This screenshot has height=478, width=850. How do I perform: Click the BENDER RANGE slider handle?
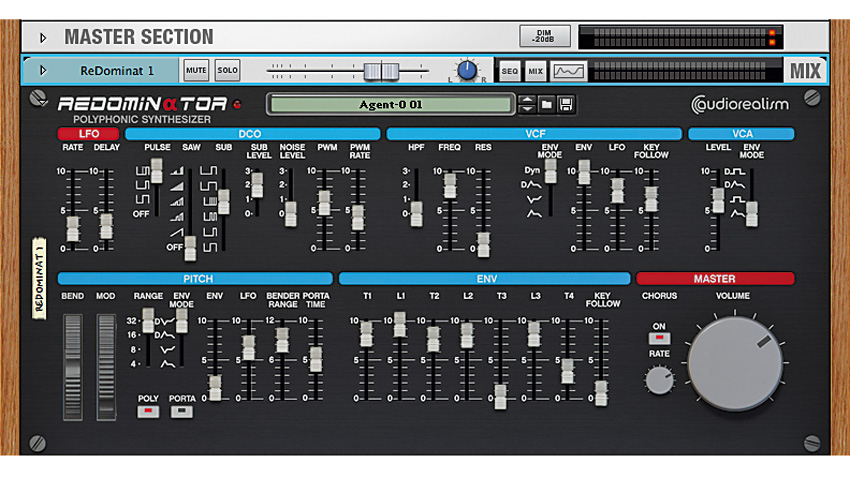(282, 340)
